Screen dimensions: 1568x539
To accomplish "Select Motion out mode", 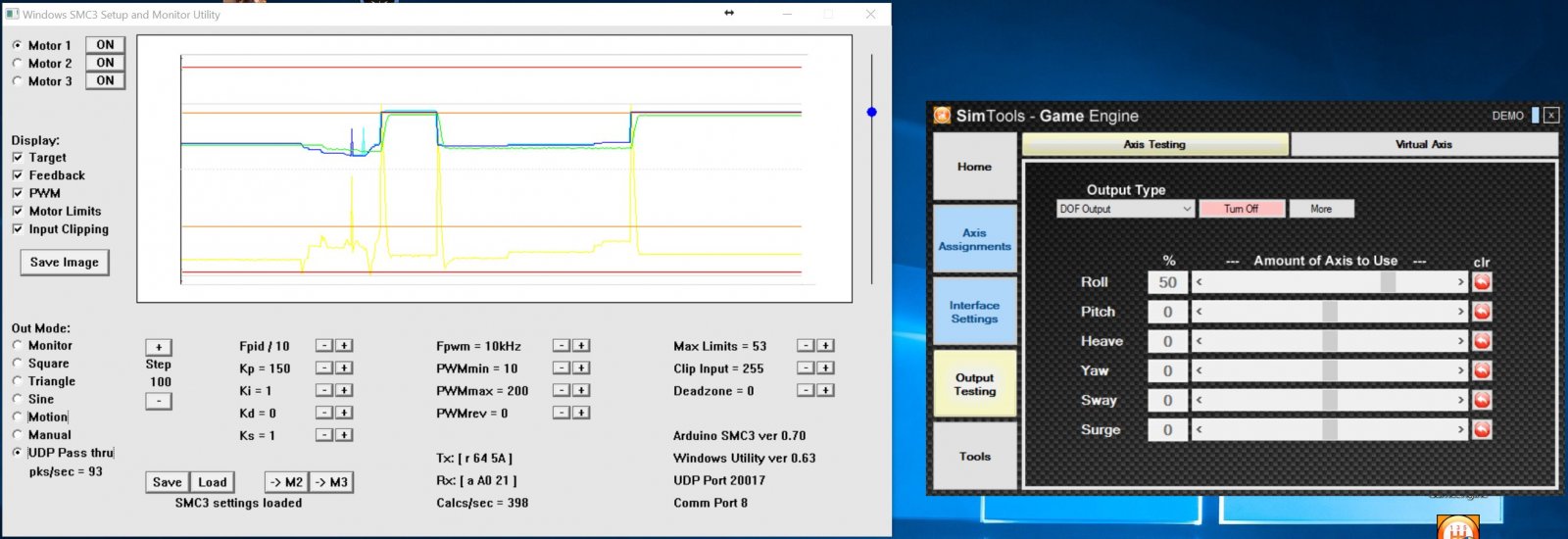I will tap(18, 416).
